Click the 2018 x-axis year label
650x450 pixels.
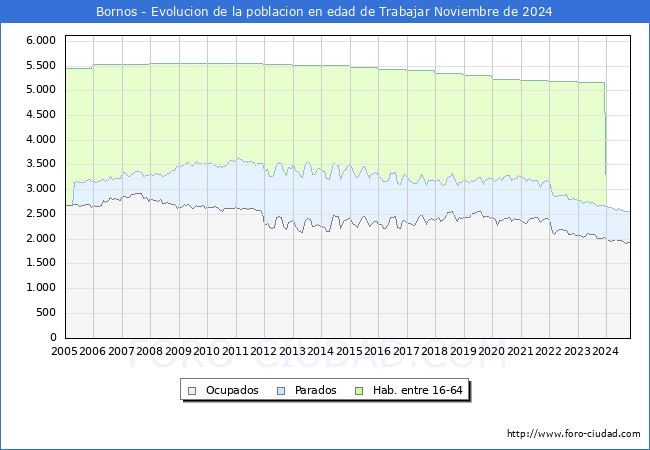tap(434, 351)
